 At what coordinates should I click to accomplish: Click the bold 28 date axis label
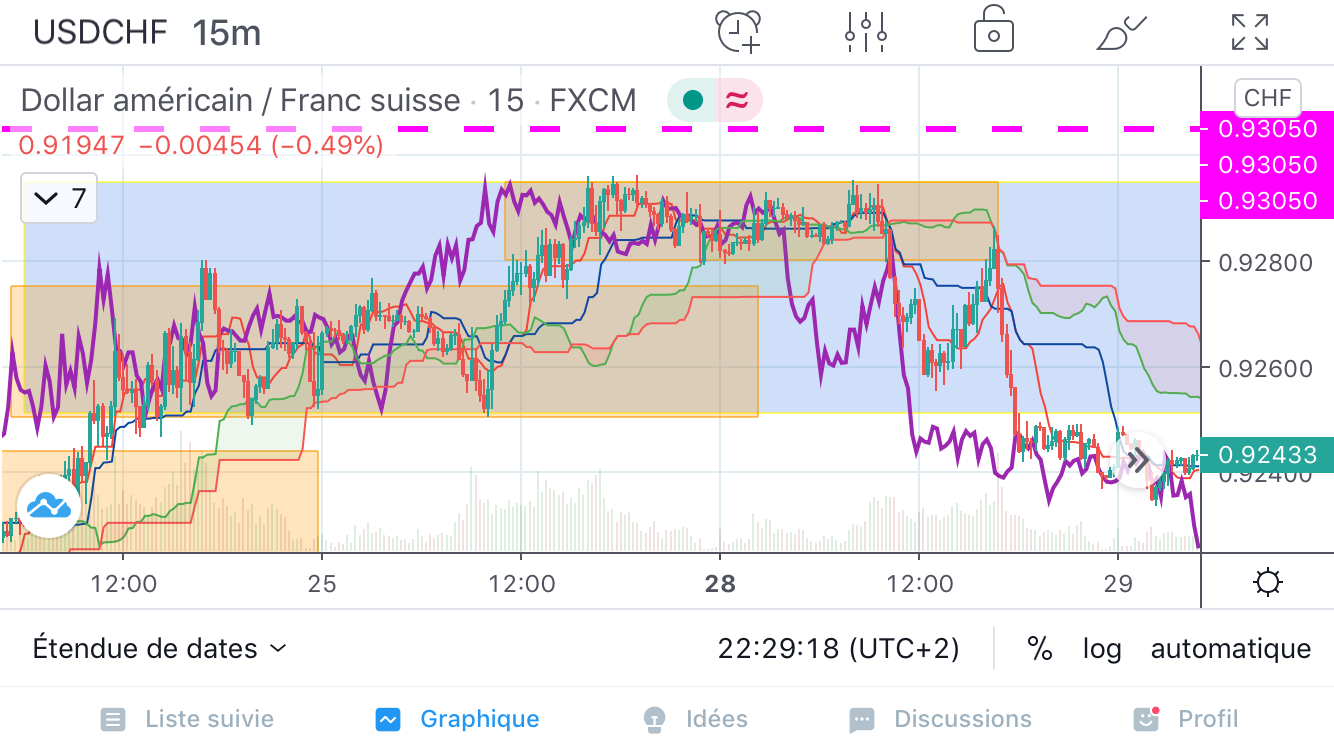(720, 583)
